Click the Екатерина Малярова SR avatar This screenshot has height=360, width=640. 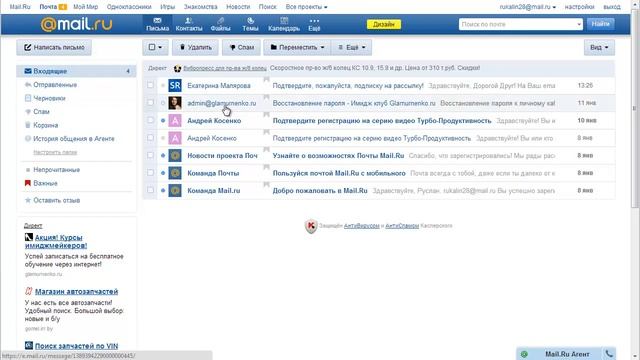click(175, 85)
